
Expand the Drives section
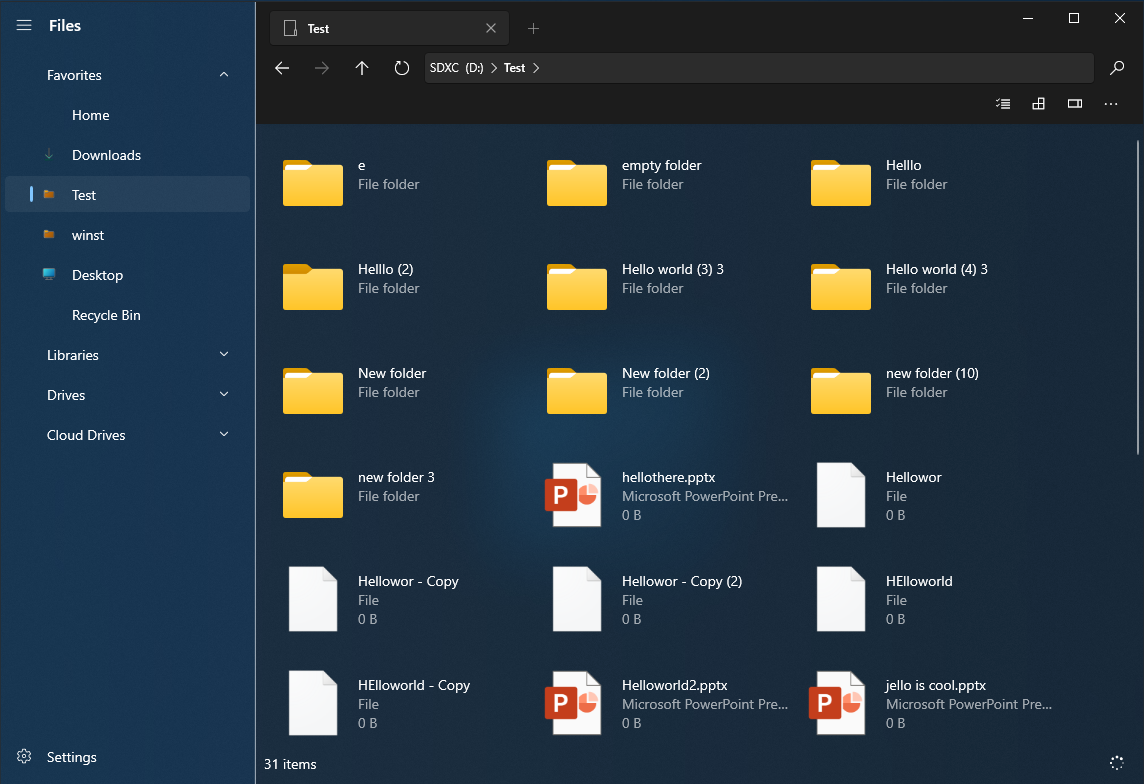[223, 394]
